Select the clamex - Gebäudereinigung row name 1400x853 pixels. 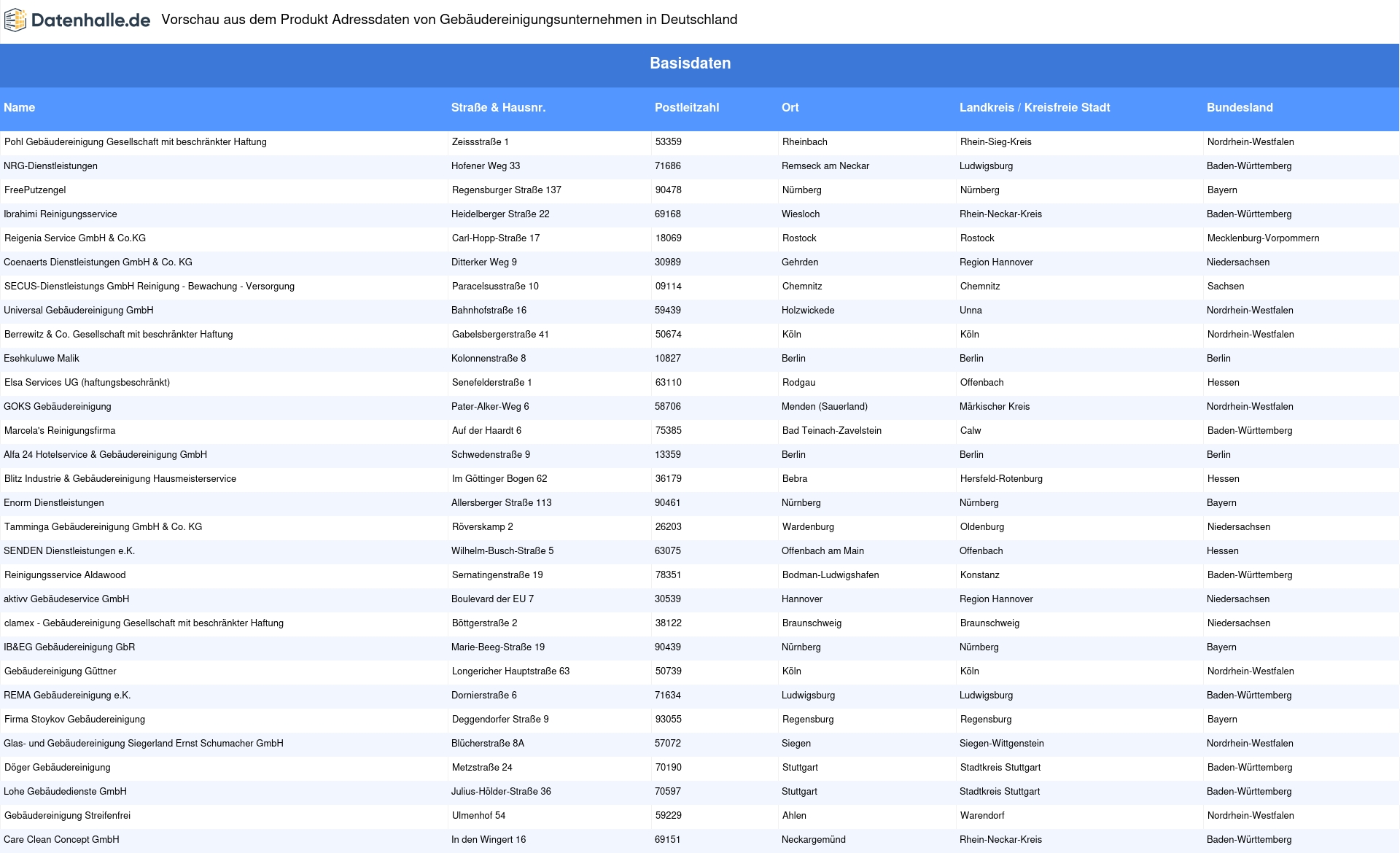pyautogui.click(x=144, y=623)
